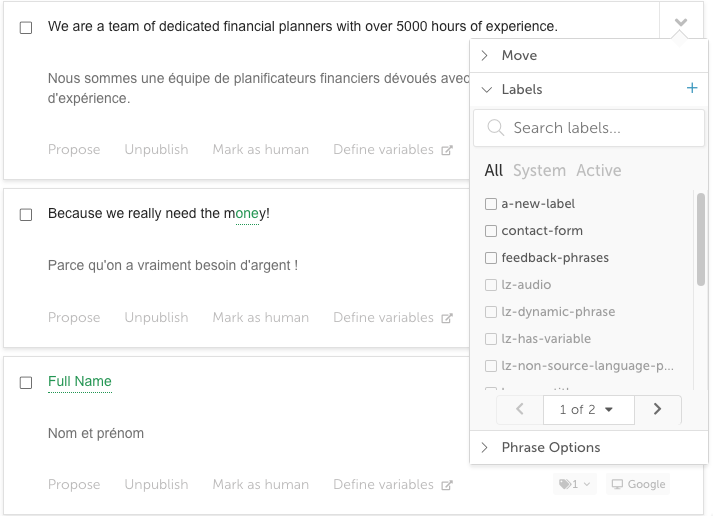The image size is (713, 516).
Task: Open external link icon beside first Define variables
Action: tap(447, 150)
